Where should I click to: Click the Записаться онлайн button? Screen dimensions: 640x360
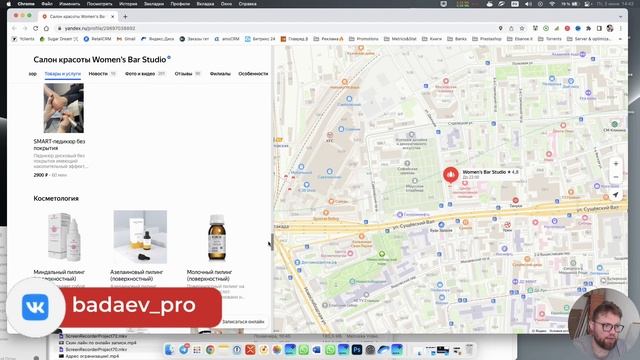pyautogui.click(x=243, y=322)
